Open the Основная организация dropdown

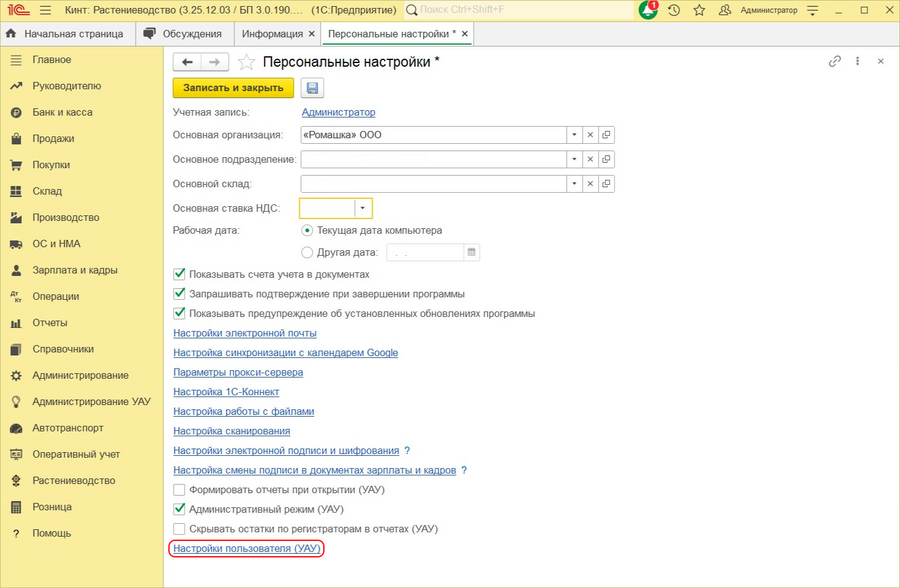click(574, 135)
